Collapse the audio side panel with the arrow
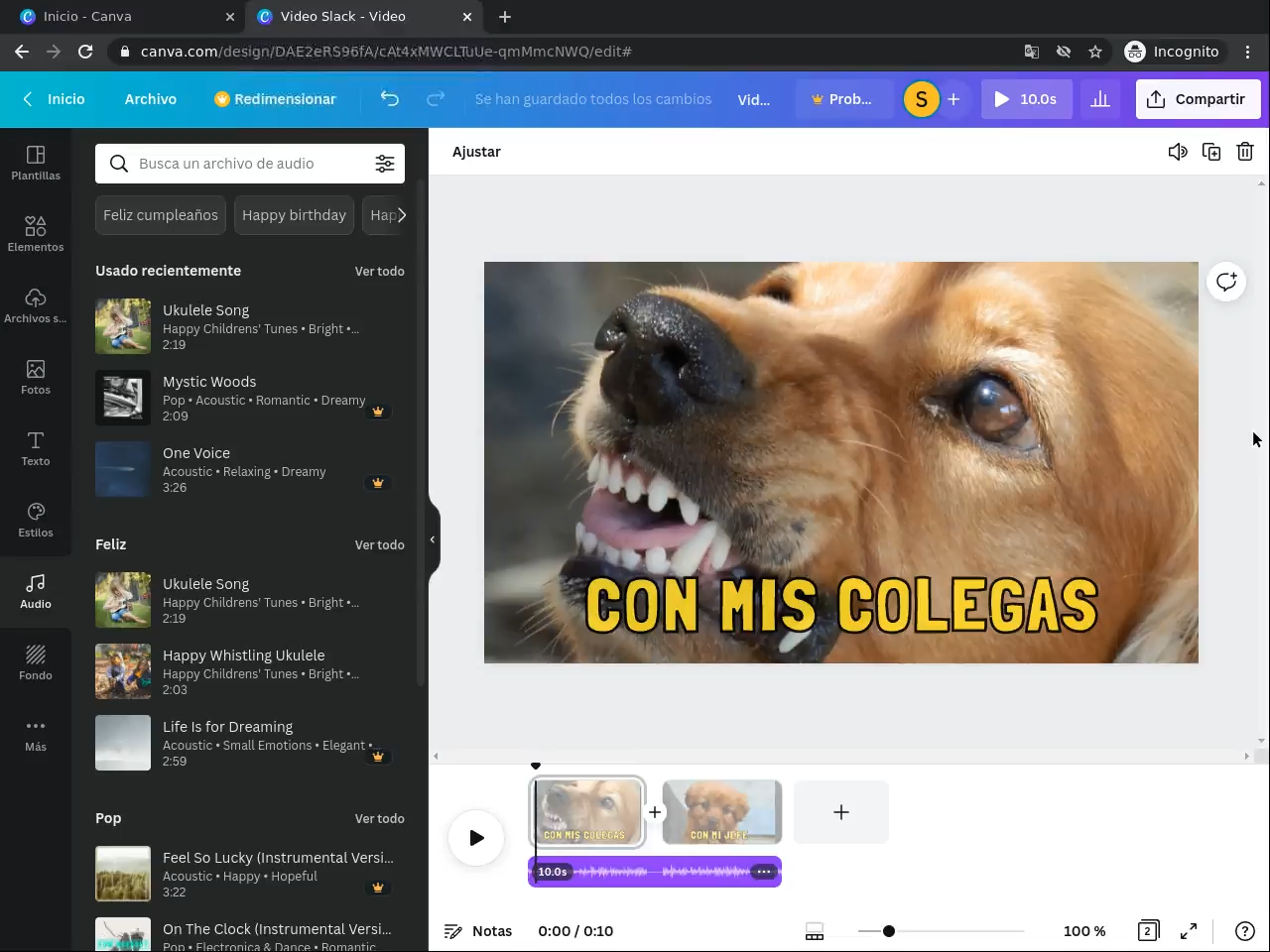The width and height of the screenshot is (1270, 952). 433,539
